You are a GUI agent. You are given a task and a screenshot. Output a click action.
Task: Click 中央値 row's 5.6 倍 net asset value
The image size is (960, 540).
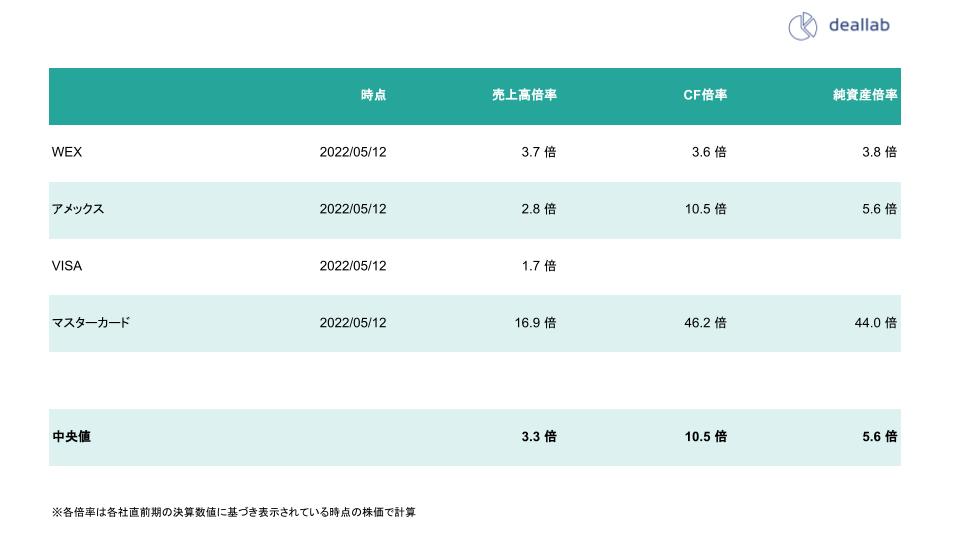pyautogui.click(x=880, y=437)
